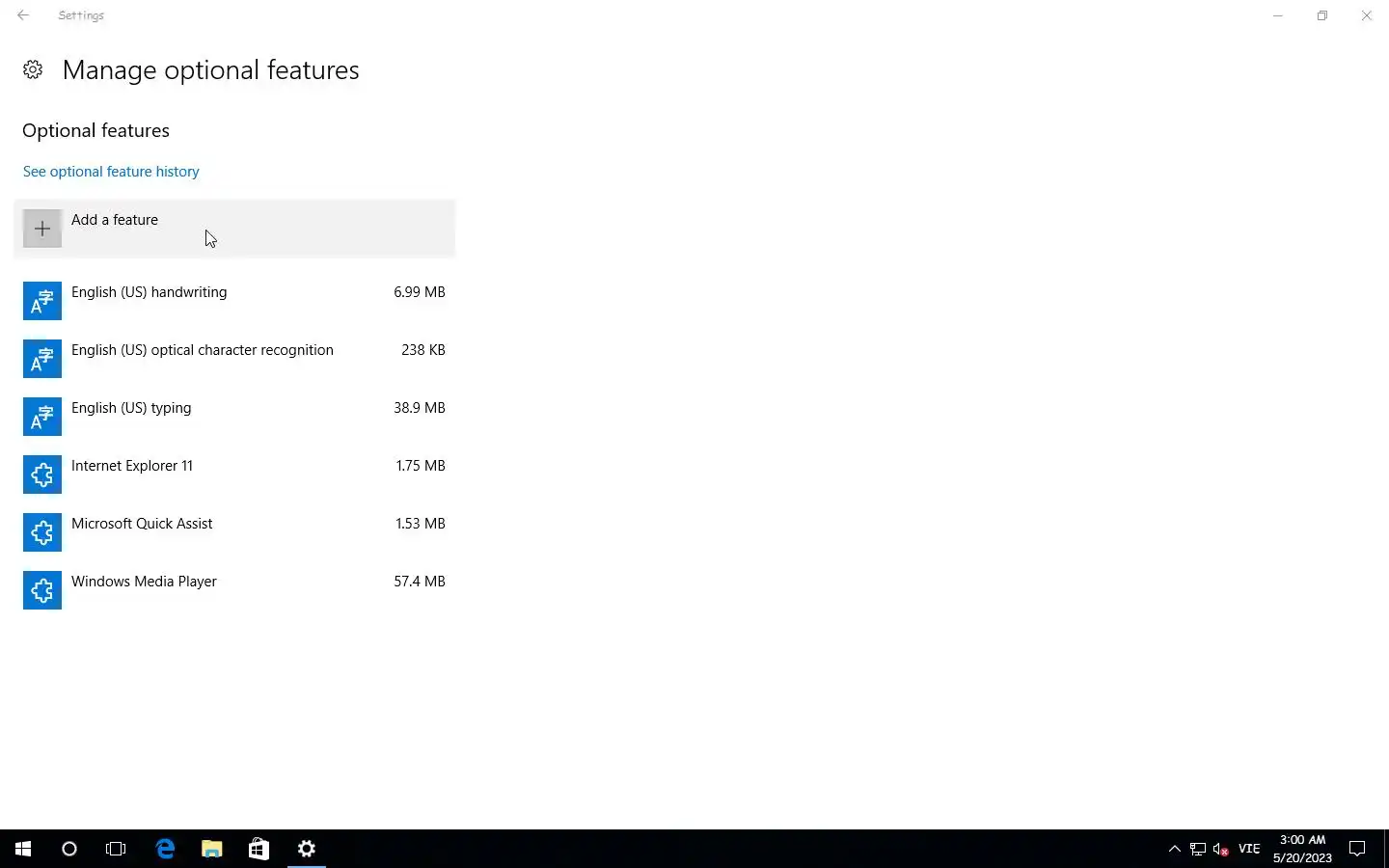Restore down the Settings window

(x=1322, y=15)
